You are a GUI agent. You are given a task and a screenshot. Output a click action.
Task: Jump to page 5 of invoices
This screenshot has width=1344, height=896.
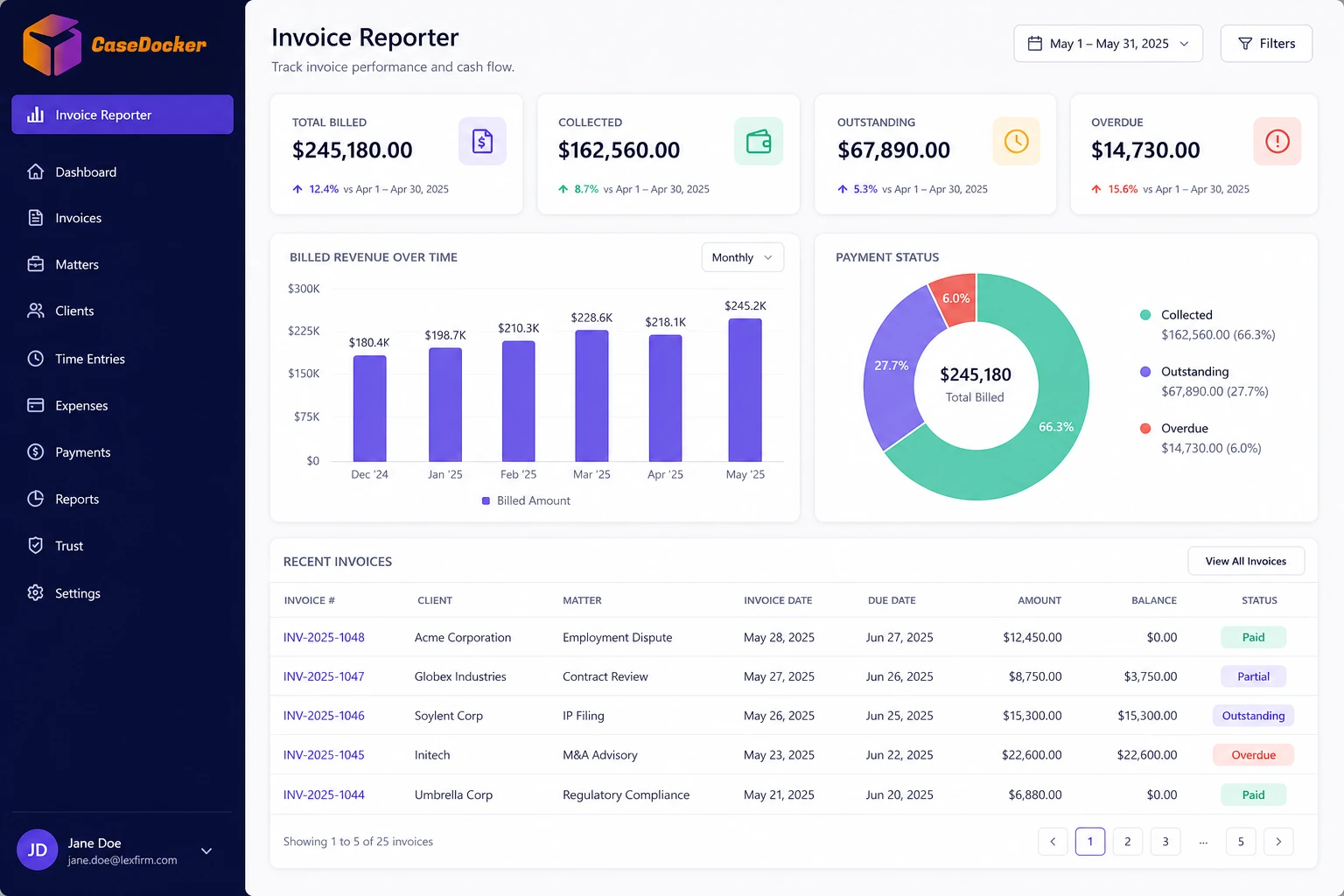[1241, 842]
